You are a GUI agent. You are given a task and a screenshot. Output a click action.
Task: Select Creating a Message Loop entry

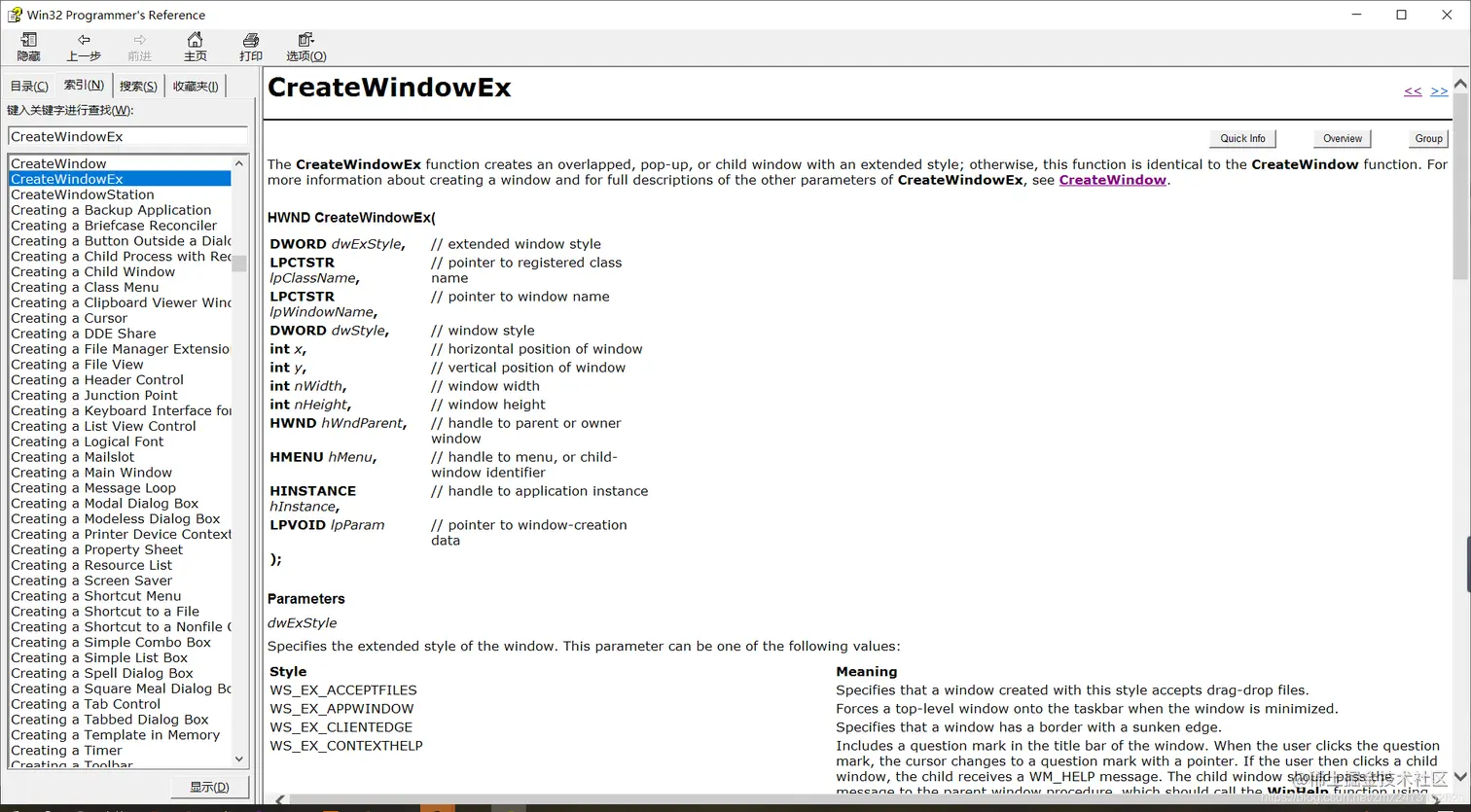(120, 488)
